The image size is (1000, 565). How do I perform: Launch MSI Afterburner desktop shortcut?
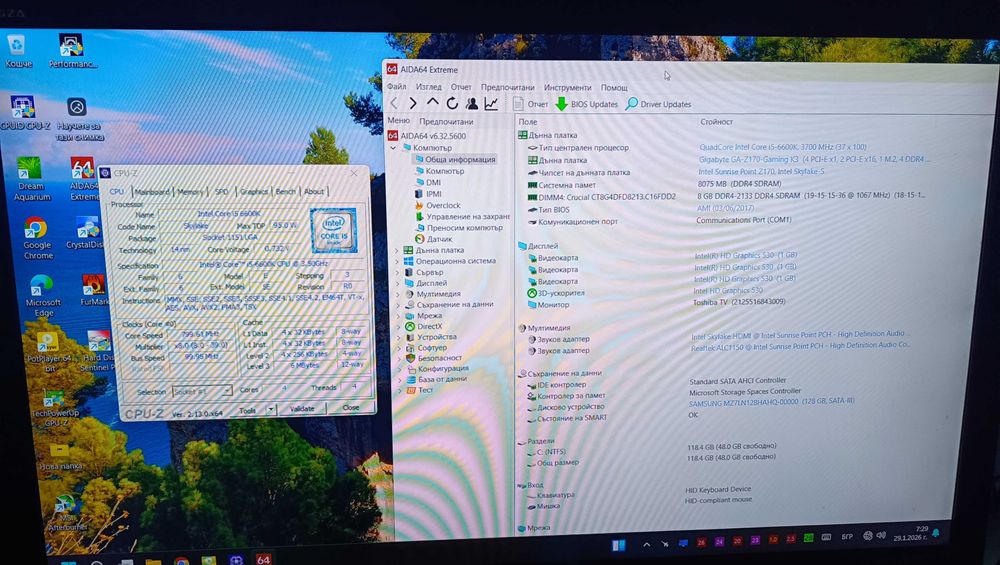(x=66, y=513)
